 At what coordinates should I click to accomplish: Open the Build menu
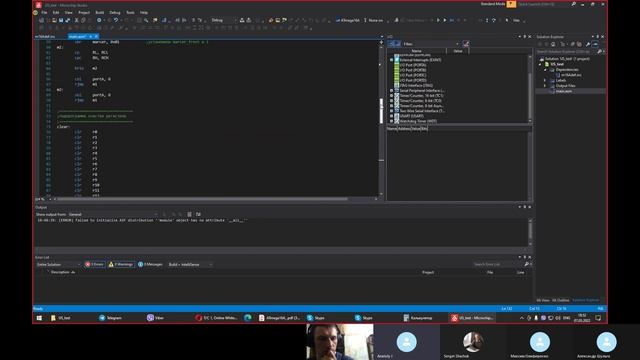100,13
